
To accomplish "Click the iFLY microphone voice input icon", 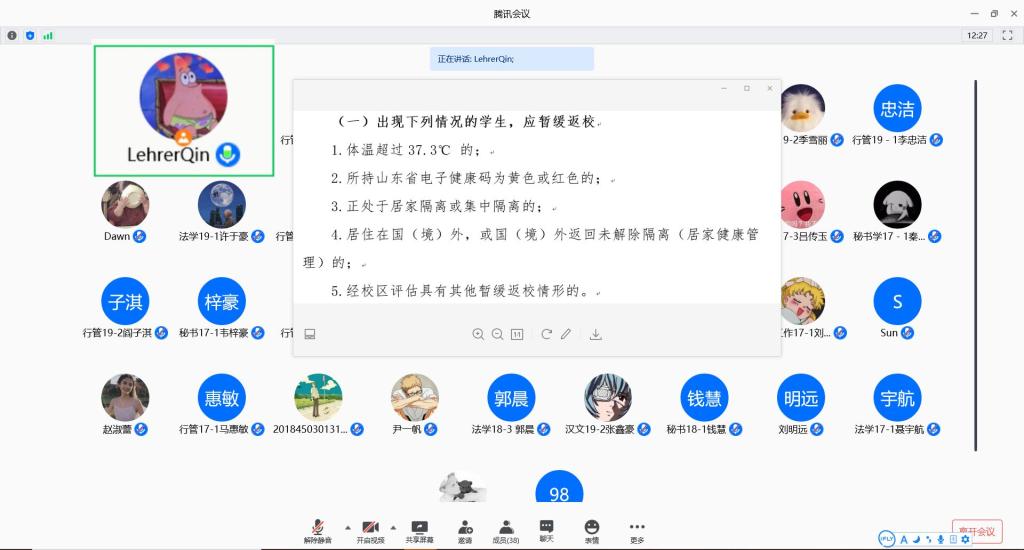I will [x=941, y=539].
